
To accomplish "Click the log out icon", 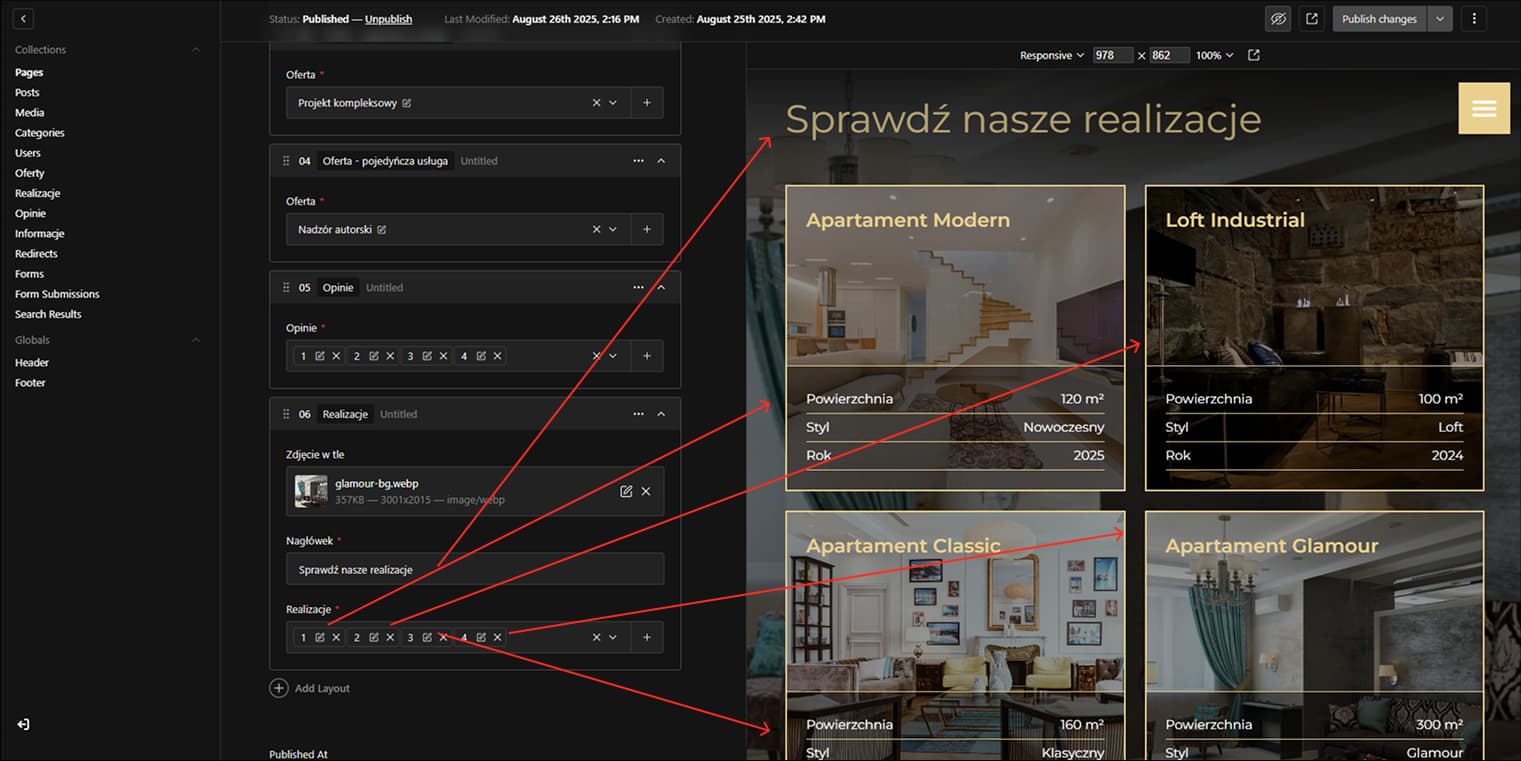I will [x=23, y=724].
